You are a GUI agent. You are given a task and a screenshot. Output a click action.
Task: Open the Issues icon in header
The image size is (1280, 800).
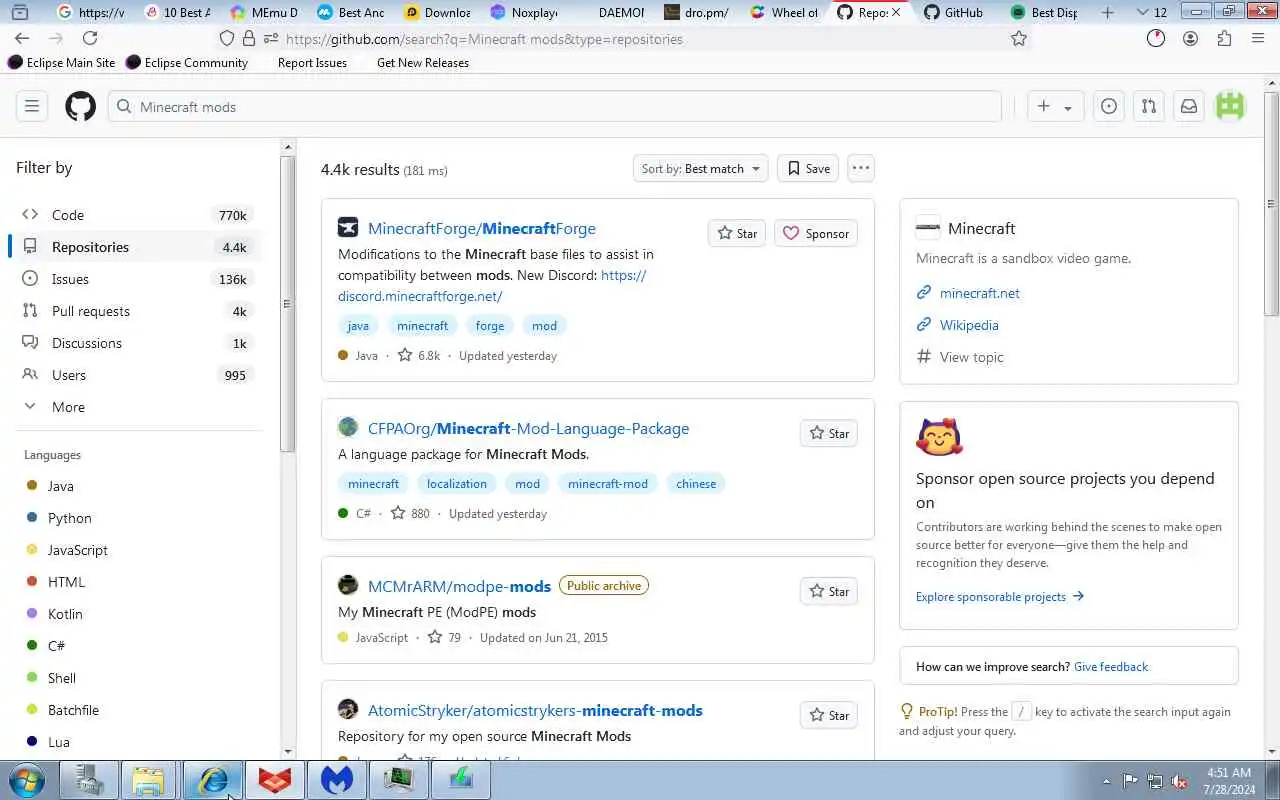(1109, 106)
